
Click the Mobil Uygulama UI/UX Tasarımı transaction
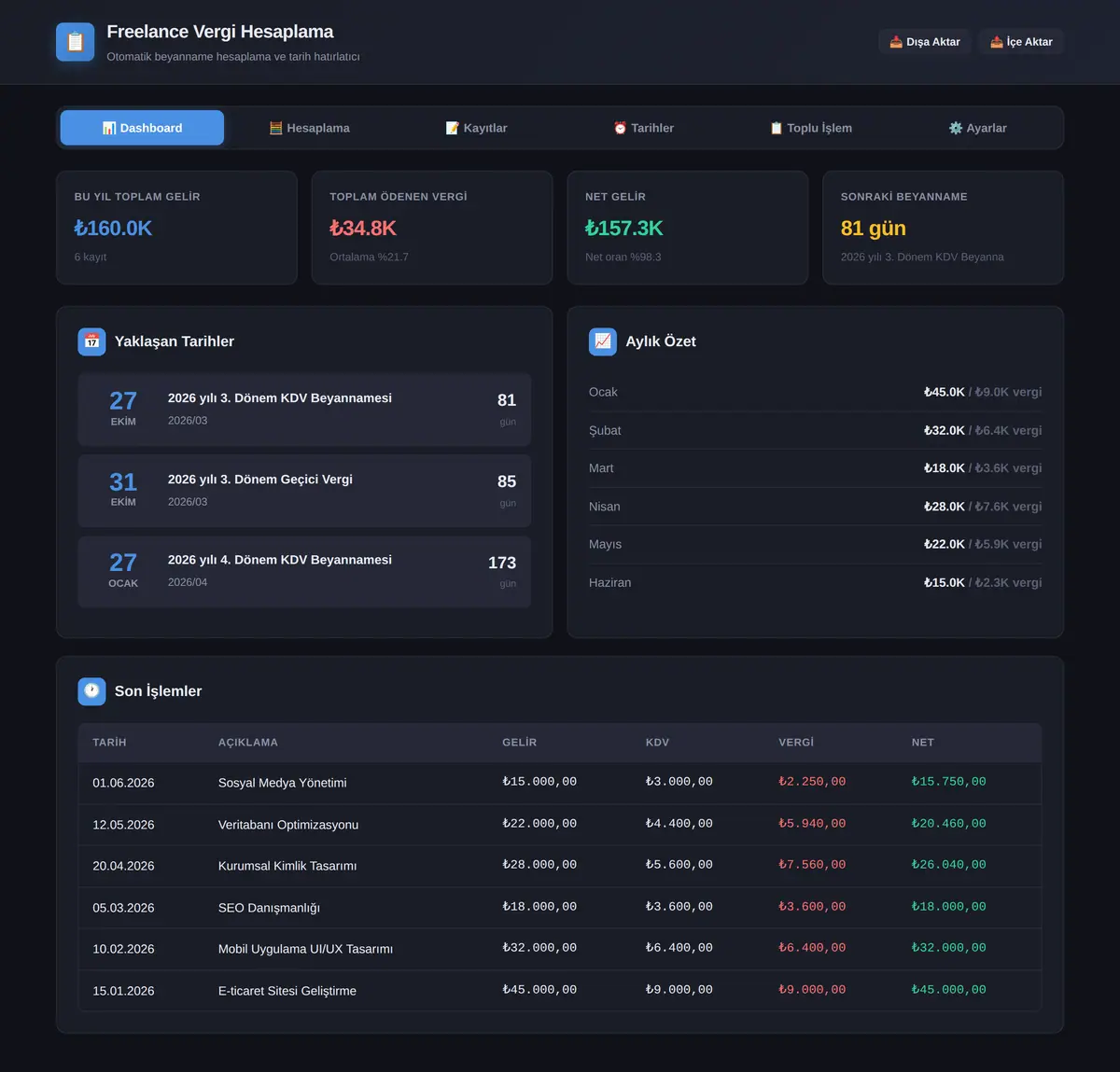[x=560, y=949]
